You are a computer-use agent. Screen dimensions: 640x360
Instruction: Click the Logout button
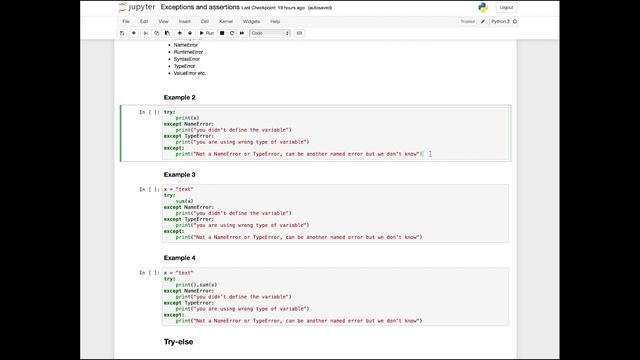(x=506, y=7)
